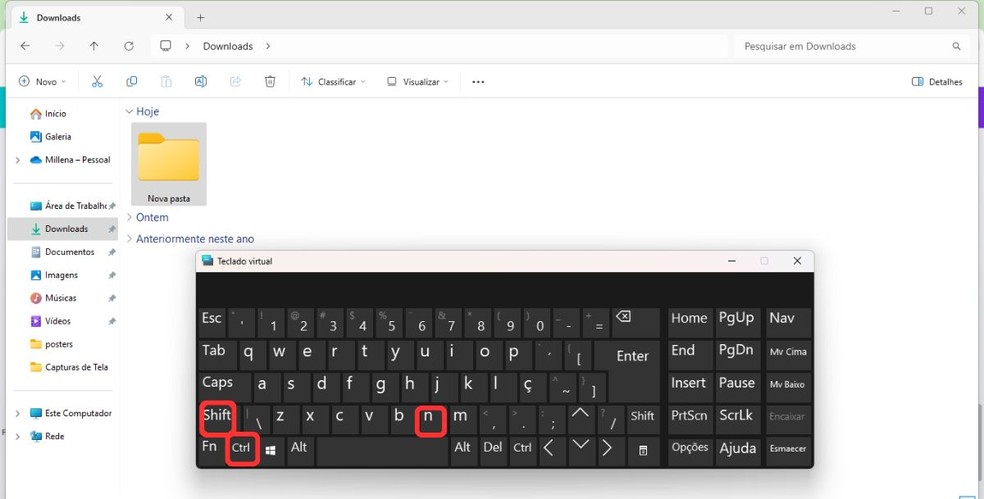The height and width of the screenshot is (499, 984).
Task: Click the Rename icon in toolbar
Action: pos(201,82)
